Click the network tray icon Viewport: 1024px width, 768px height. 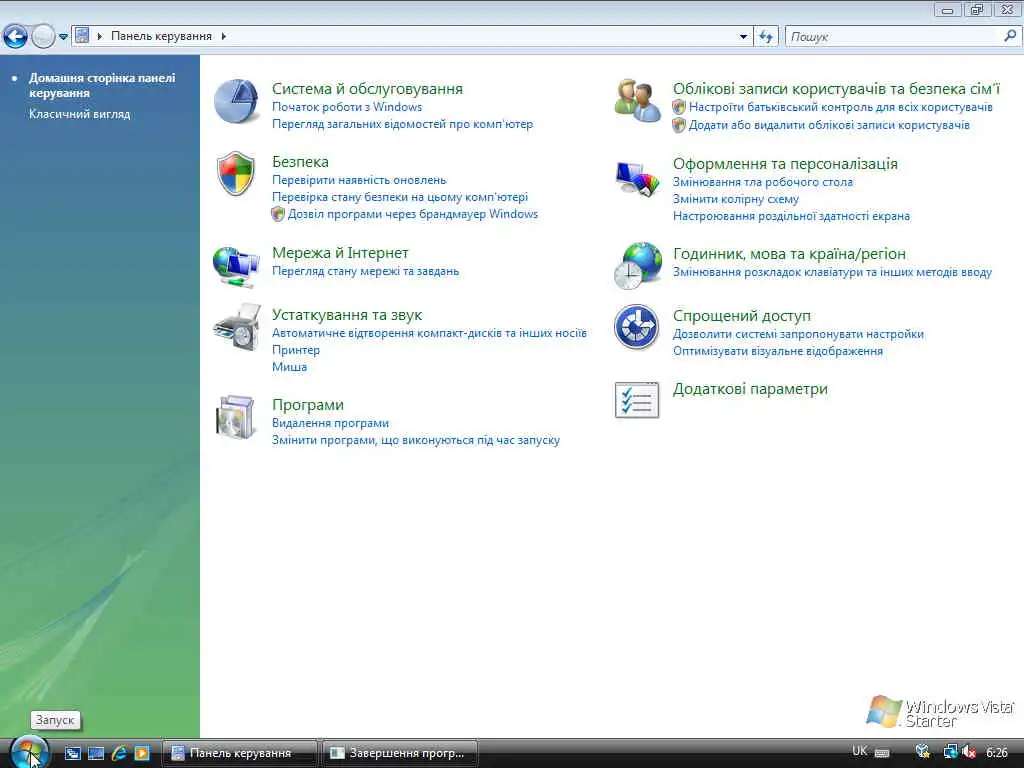tap(950, 752)
